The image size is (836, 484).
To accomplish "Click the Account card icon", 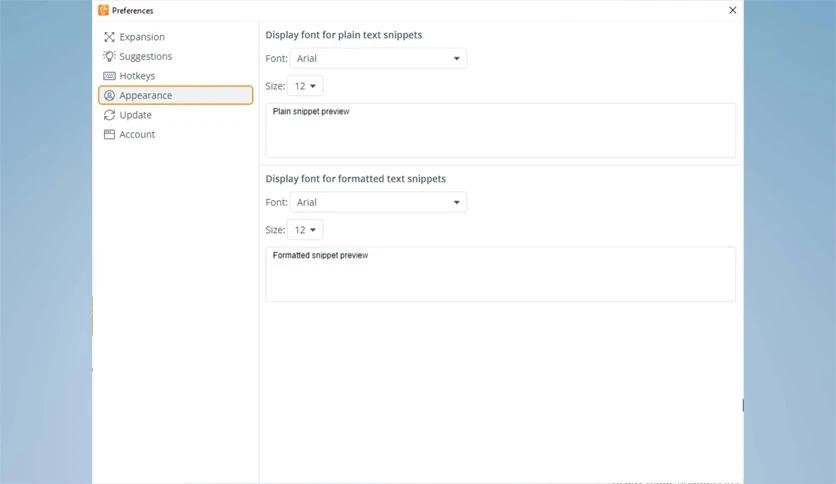I will [x=109, y=134].
